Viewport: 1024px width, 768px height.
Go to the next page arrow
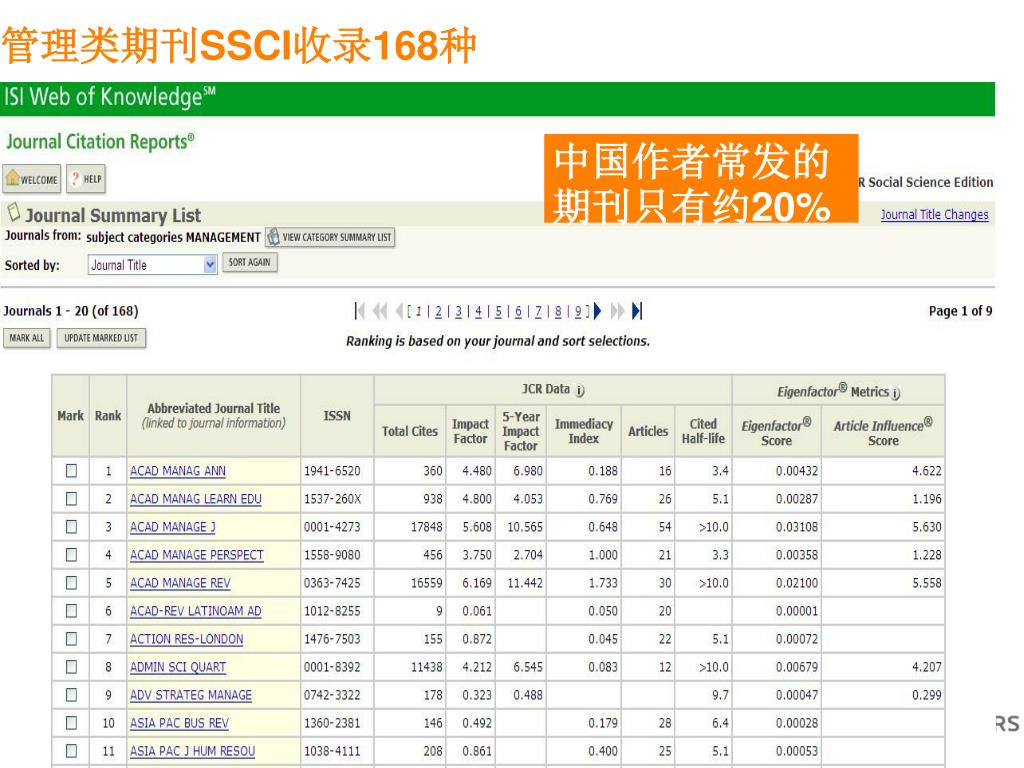click(597, 311)
